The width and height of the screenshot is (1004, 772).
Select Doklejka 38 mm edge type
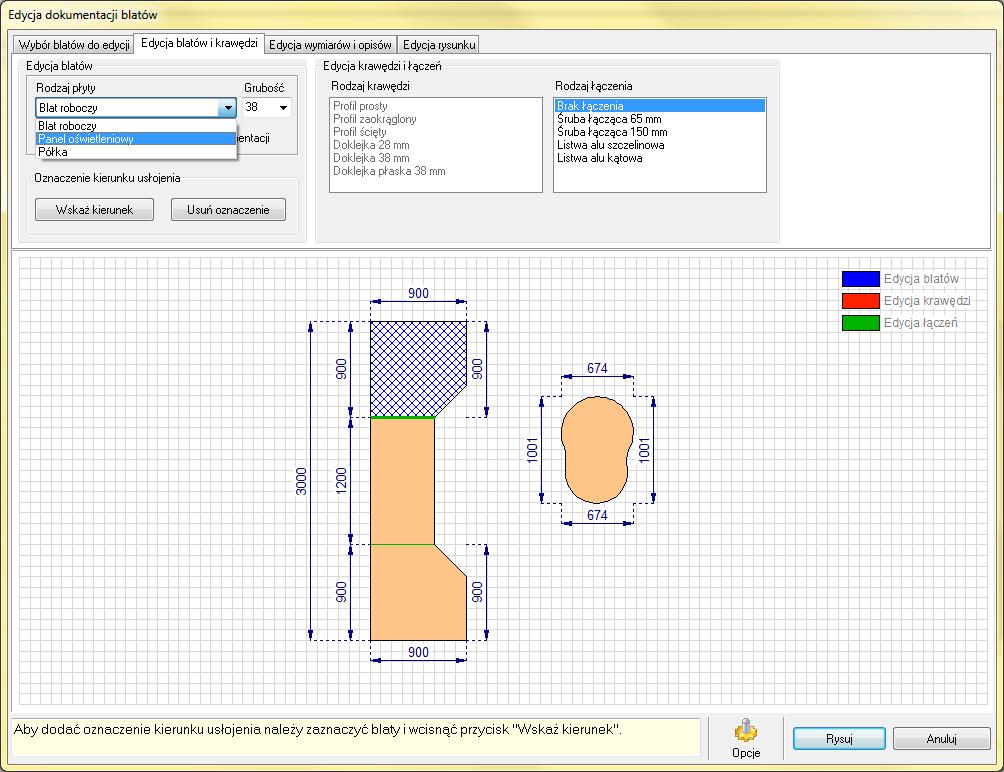435,158
